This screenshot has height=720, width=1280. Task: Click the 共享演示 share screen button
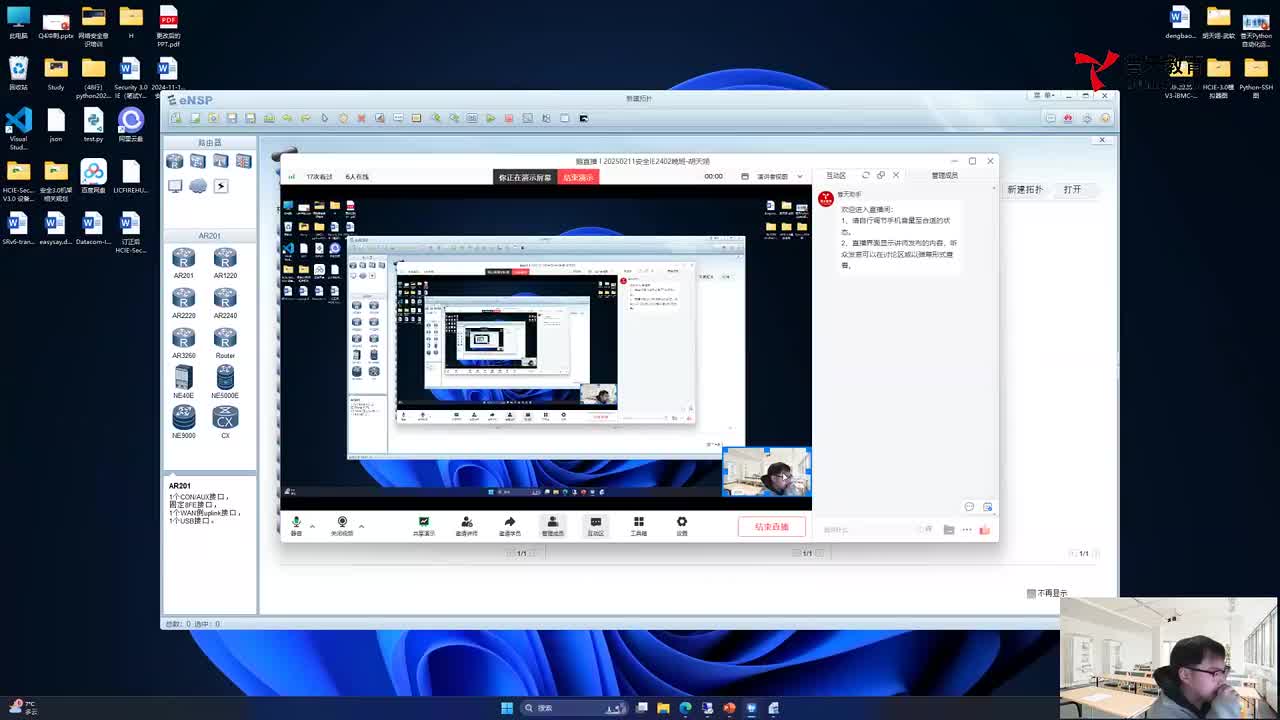tap(423, 525)
